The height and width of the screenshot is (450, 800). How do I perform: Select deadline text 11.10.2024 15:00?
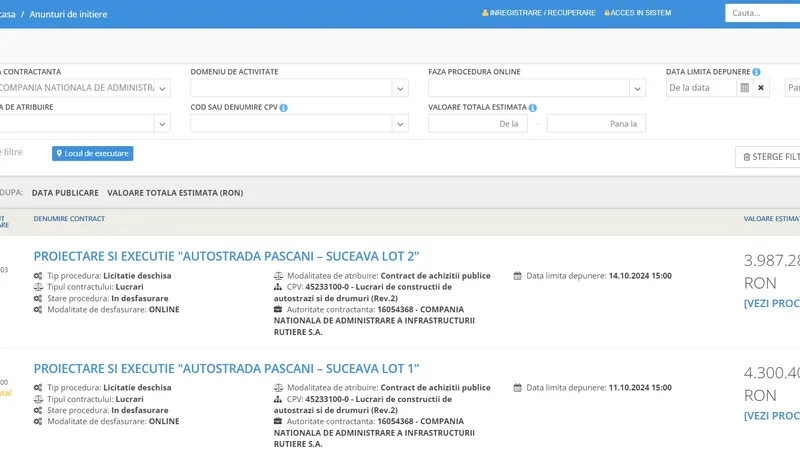(640, 388)
